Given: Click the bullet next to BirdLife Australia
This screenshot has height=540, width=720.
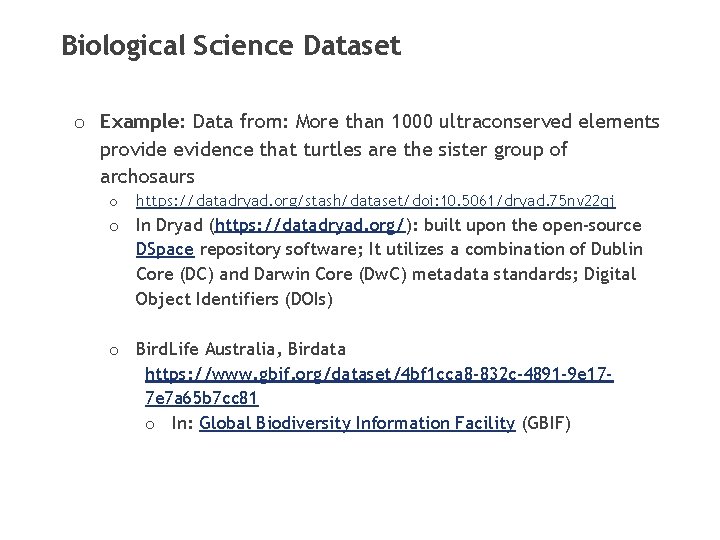Looking at the screenshot, I should point(114,351).
